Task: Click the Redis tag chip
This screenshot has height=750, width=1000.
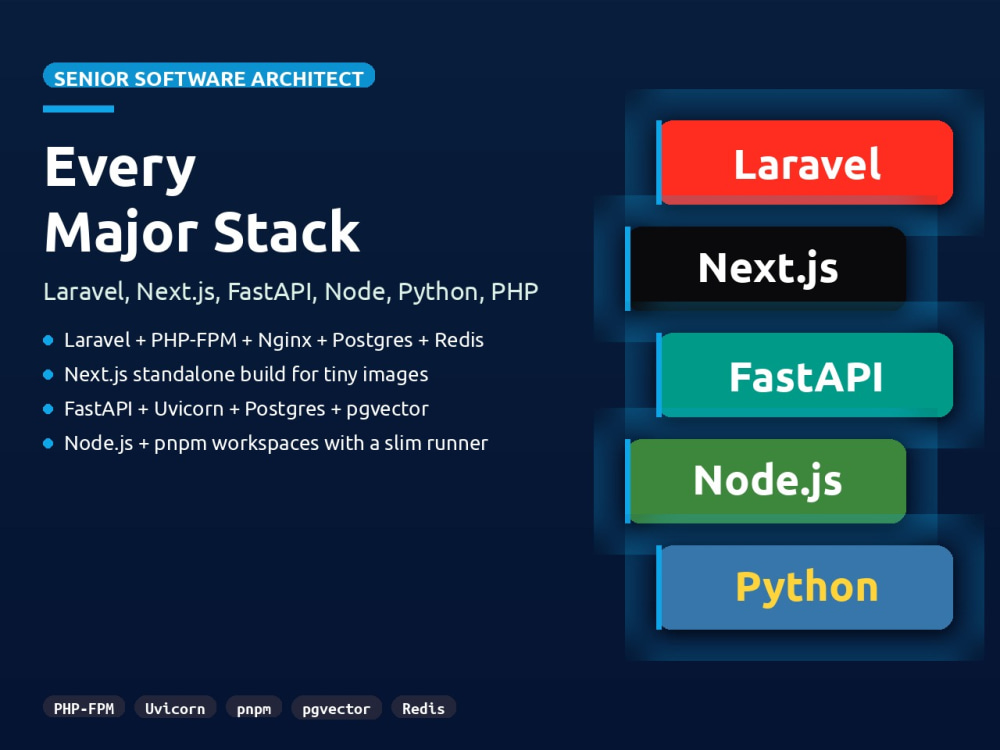Action: pos(423,708)
